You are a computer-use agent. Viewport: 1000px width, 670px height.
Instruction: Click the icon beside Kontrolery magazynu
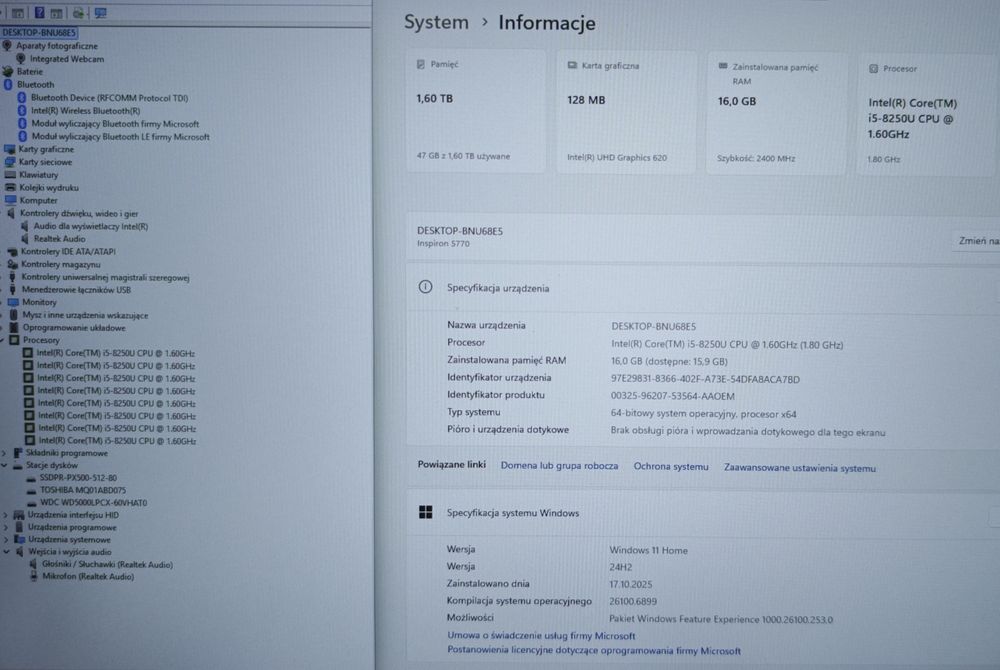[12, 265]
